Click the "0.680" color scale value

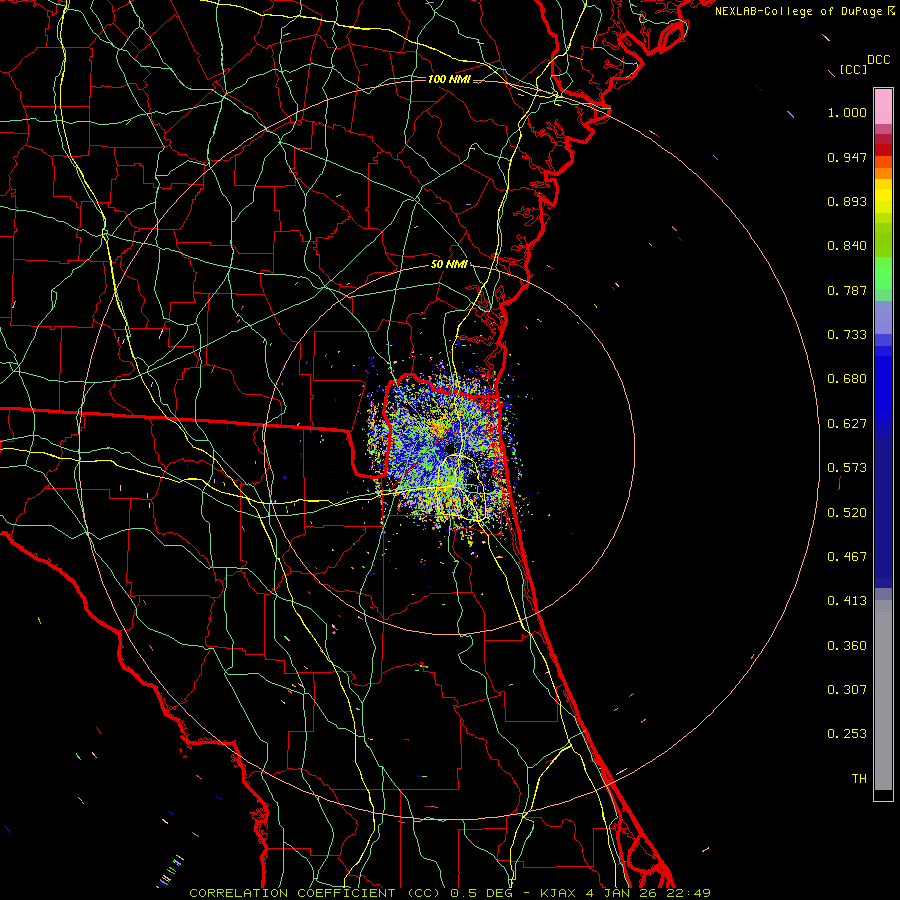[x=847, y=379]
